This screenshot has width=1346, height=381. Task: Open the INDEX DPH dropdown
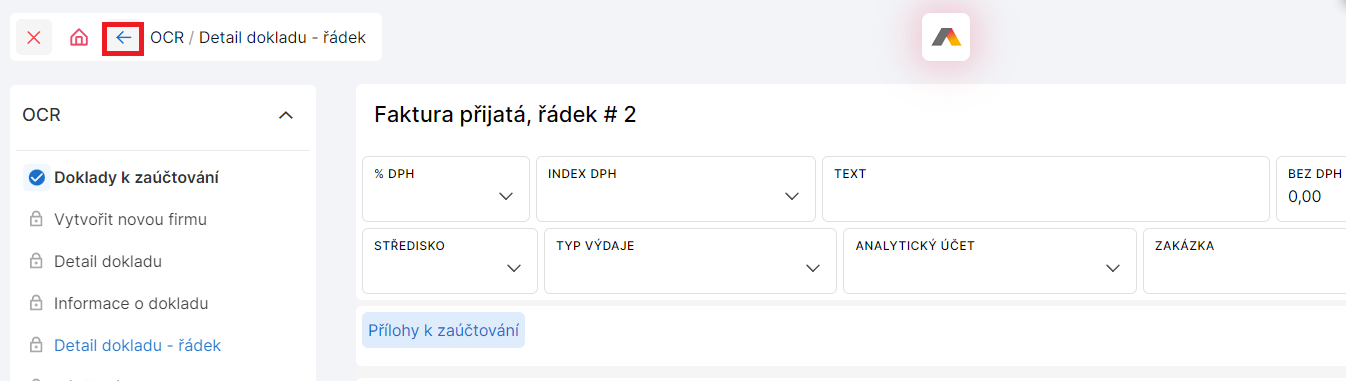click(x=676, y=188)
